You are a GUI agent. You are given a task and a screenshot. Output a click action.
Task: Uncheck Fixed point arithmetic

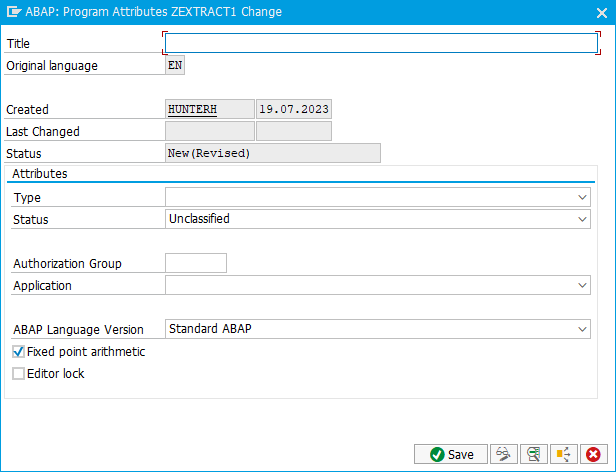(x=18, y=351)
